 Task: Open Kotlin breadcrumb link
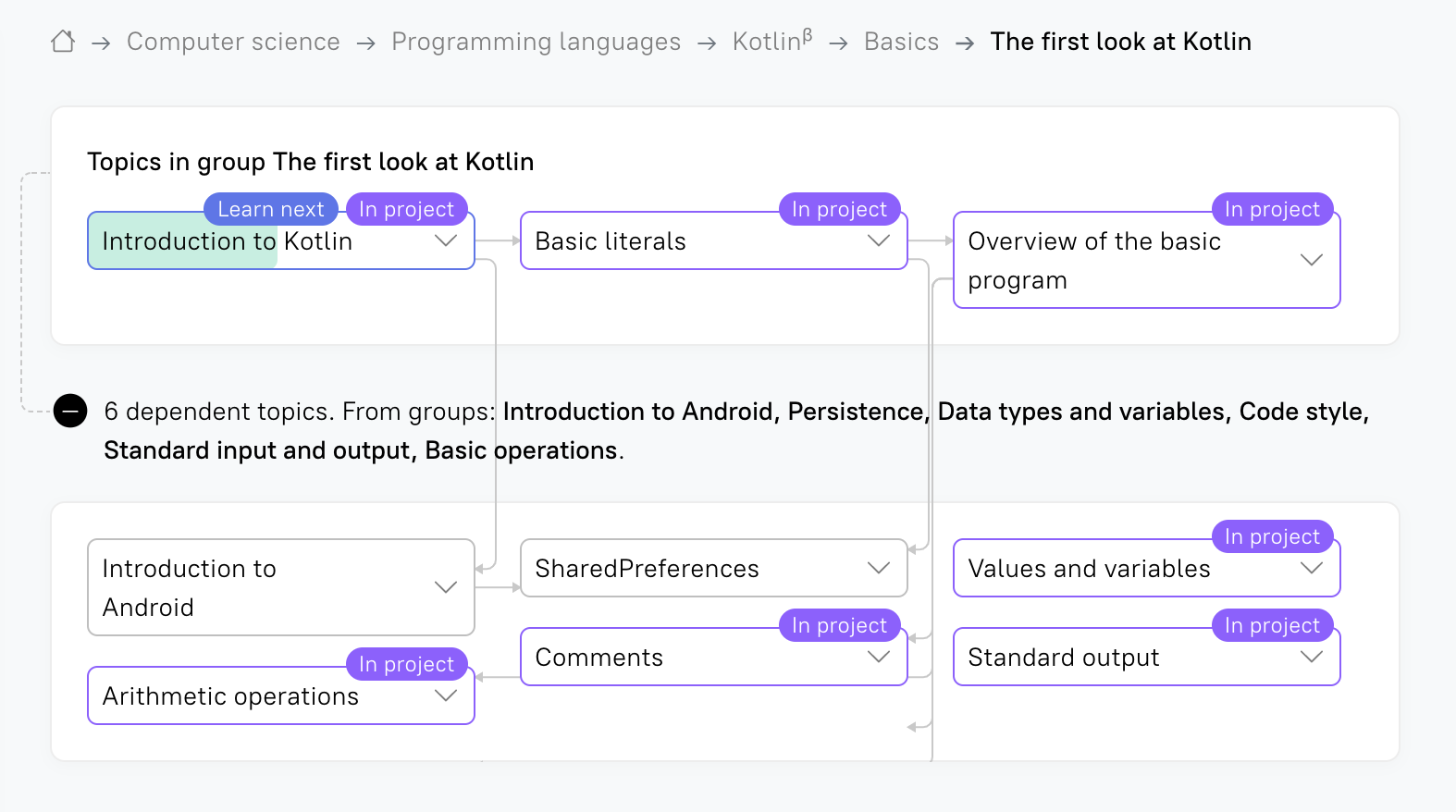click(772, 41)
